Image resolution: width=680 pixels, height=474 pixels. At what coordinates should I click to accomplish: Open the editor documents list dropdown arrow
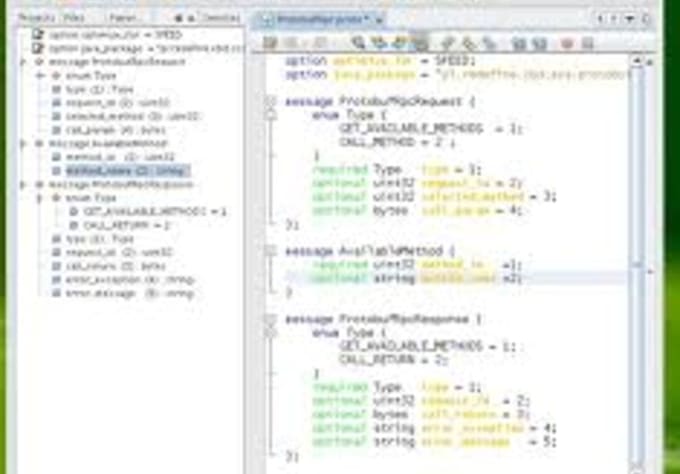(x=629, y=19)
